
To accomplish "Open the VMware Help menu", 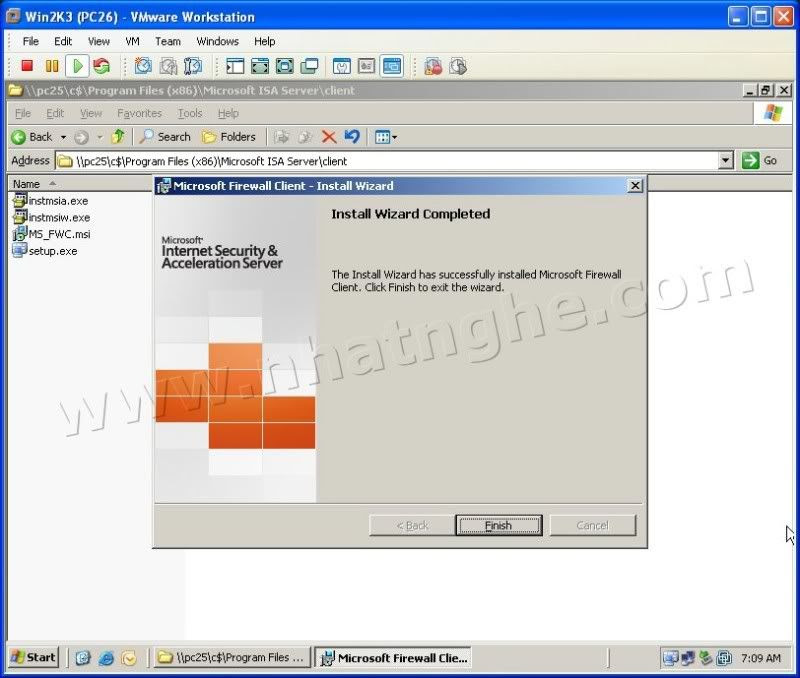I will (x=264, y=41).
